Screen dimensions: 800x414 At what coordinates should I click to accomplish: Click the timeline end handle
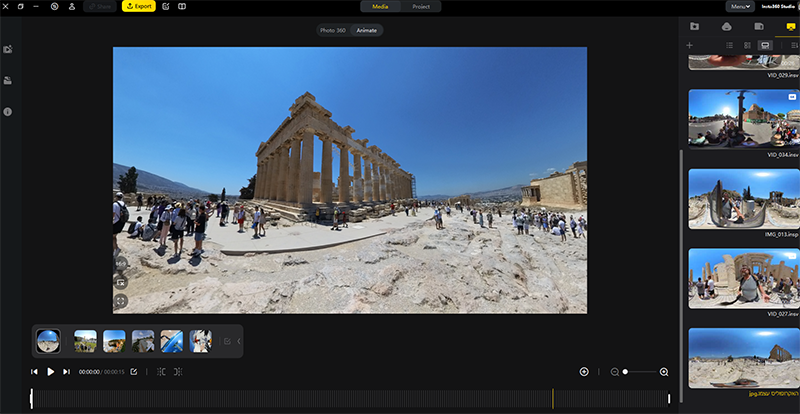[x=669, y=399]
